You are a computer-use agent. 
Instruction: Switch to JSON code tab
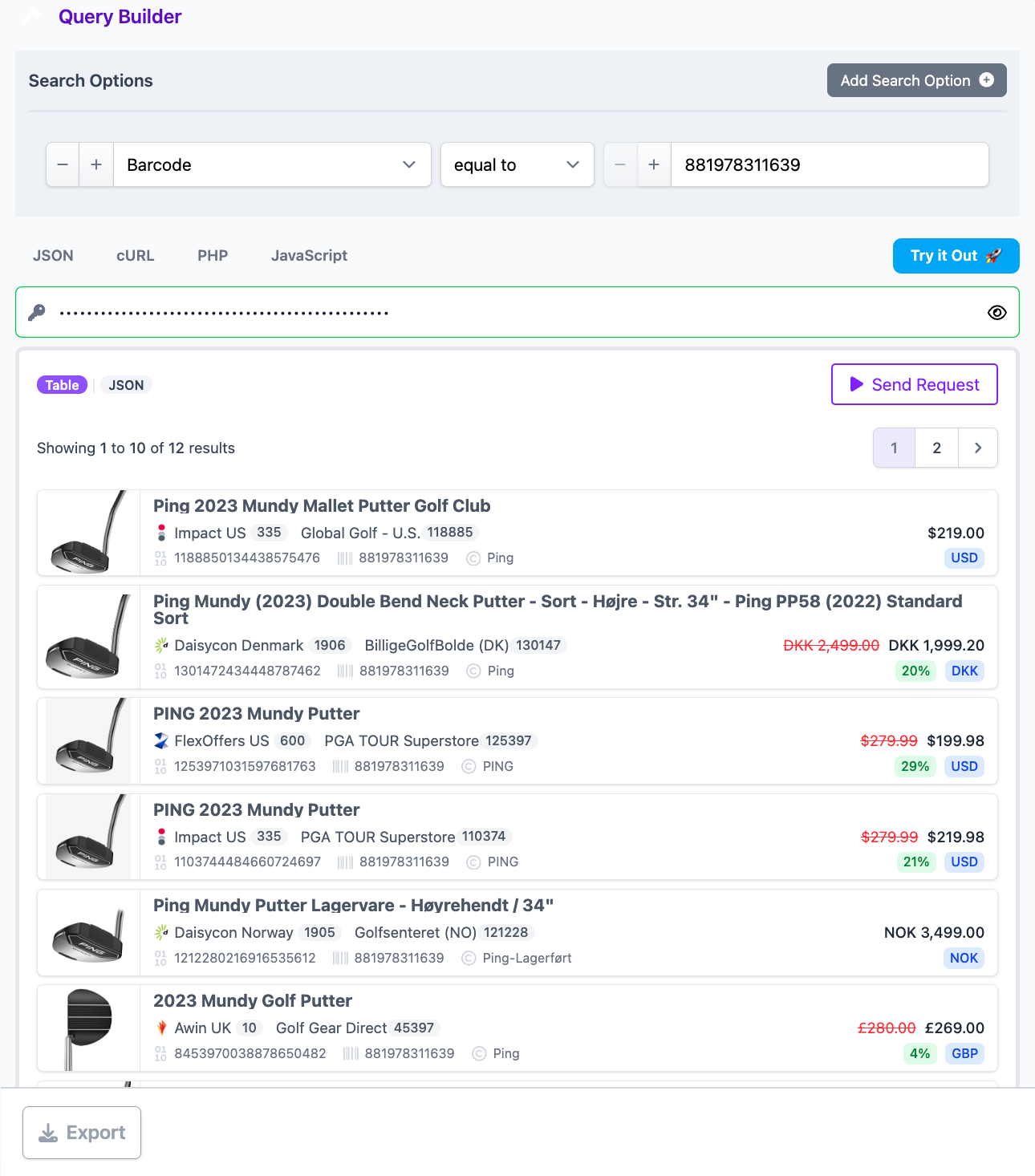53,255
